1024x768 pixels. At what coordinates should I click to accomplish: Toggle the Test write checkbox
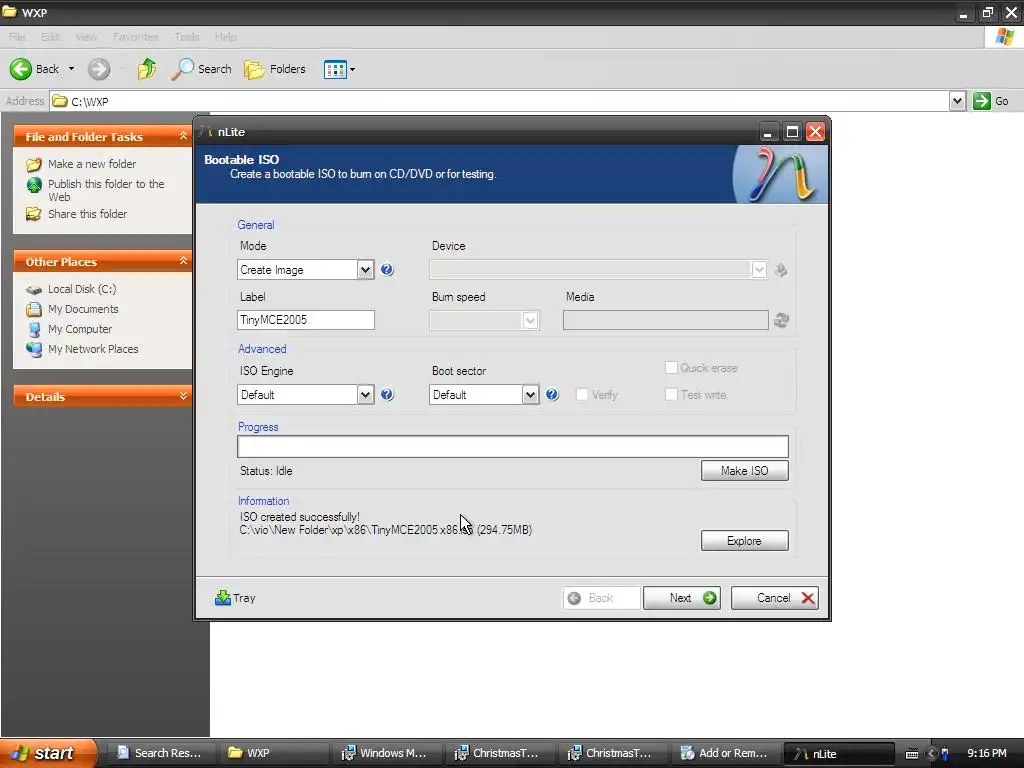pyautogui.click(x=671, y=394)
